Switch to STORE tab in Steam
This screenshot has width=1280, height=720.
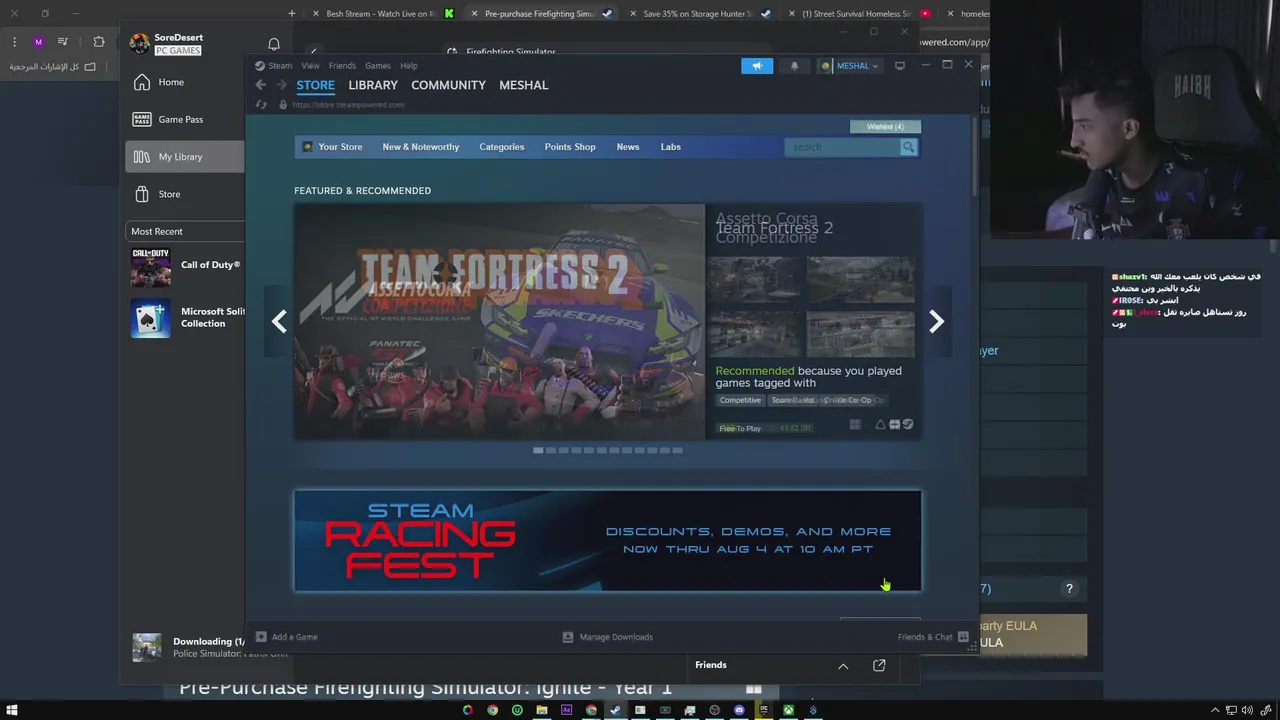(315, 85)
